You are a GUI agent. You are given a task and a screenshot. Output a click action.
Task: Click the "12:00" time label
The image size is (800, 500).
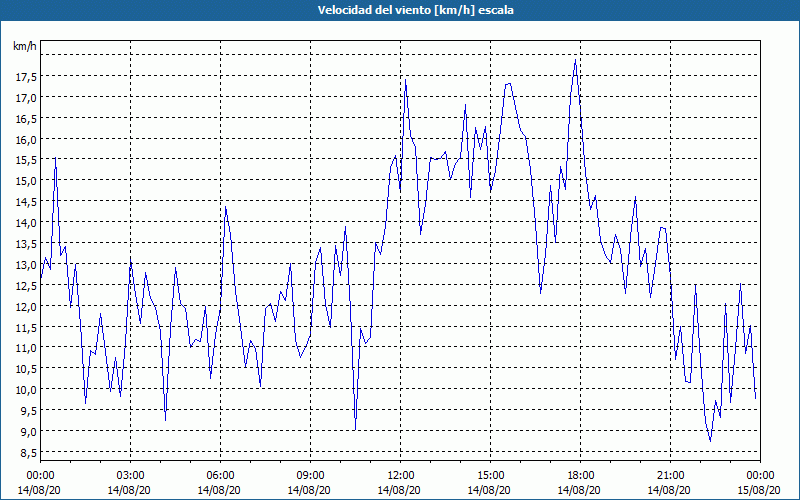coord(400,476)
